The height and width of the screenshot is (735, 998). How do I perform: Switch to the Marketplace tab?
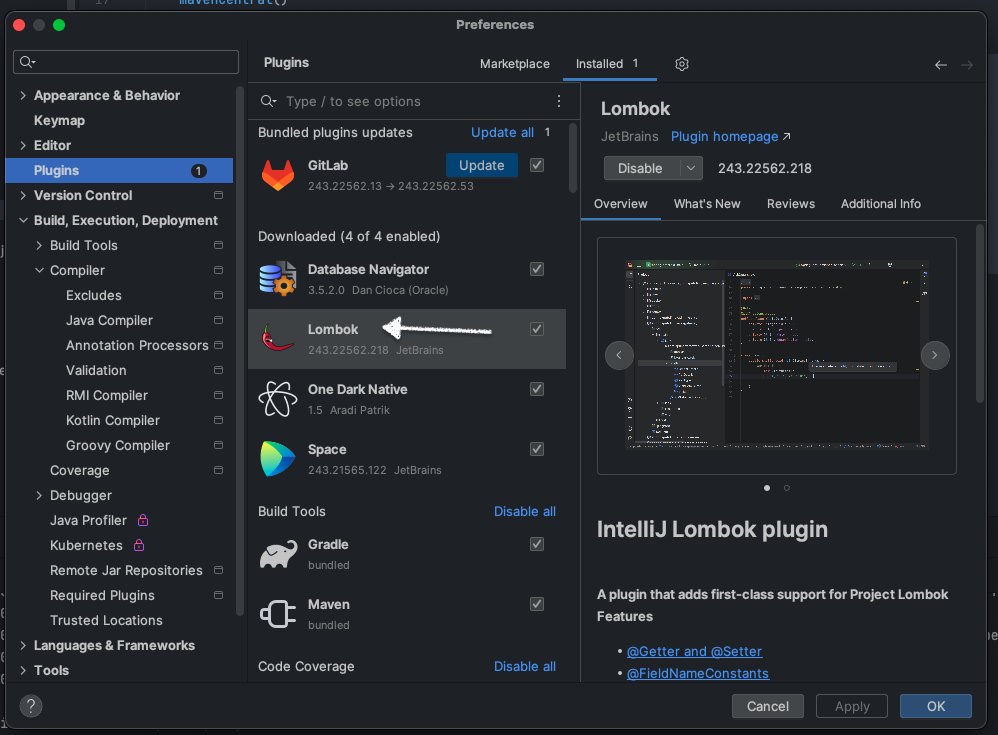coord(514,64)
